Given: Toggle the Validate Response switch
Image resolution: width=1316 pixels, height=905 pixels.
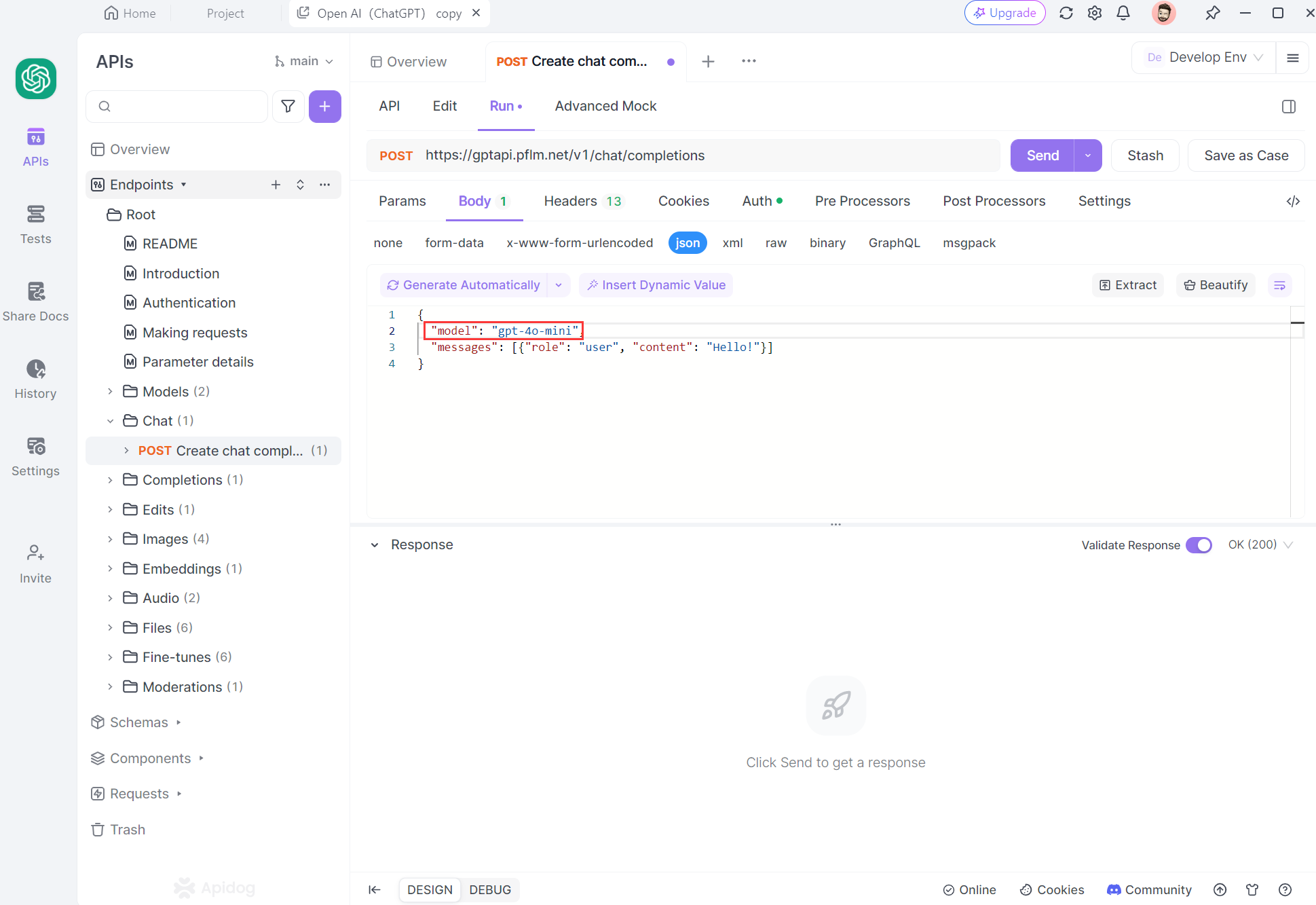Looking at the screenshot, I should coord(1199,545).
